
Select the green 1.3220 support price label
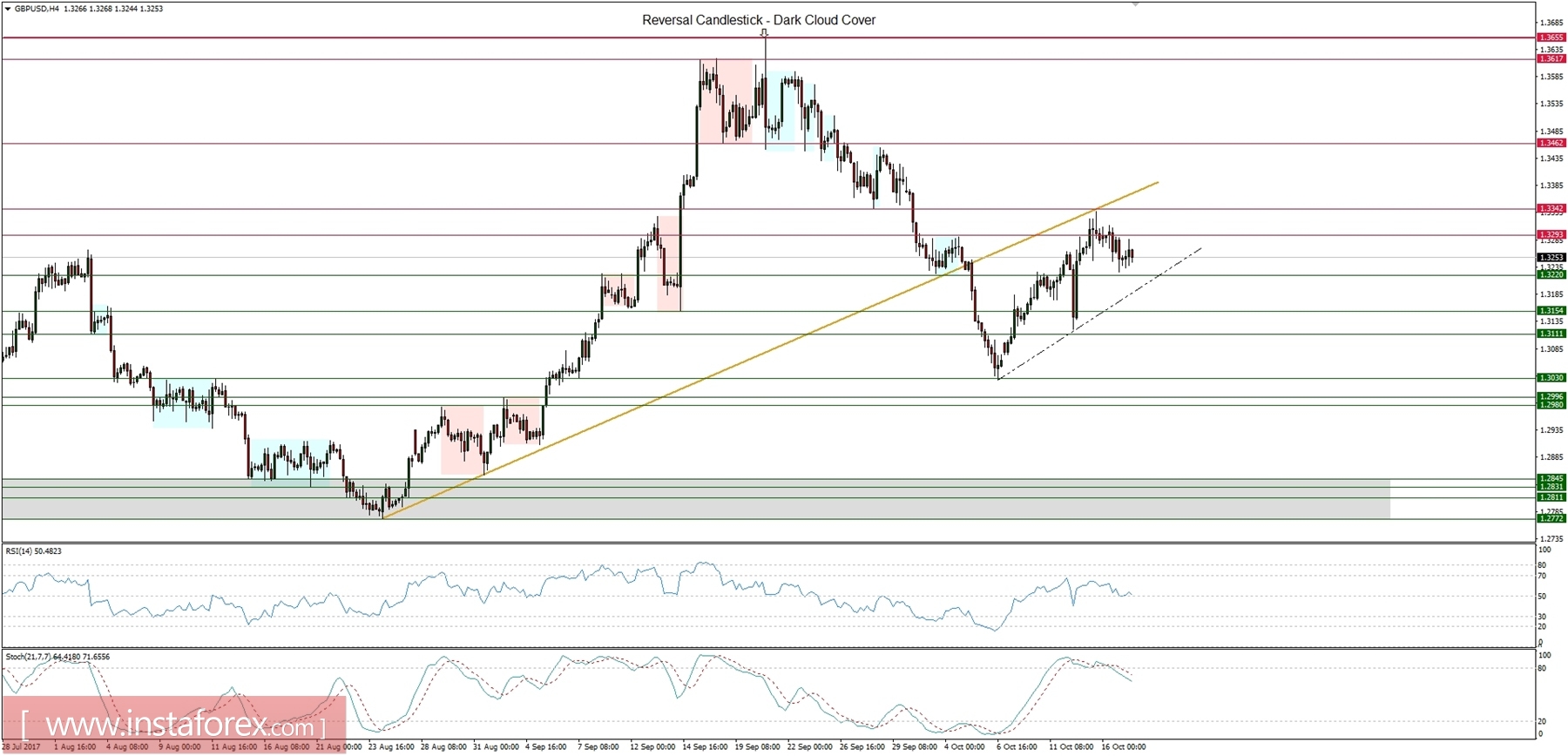click(1551, 274)
